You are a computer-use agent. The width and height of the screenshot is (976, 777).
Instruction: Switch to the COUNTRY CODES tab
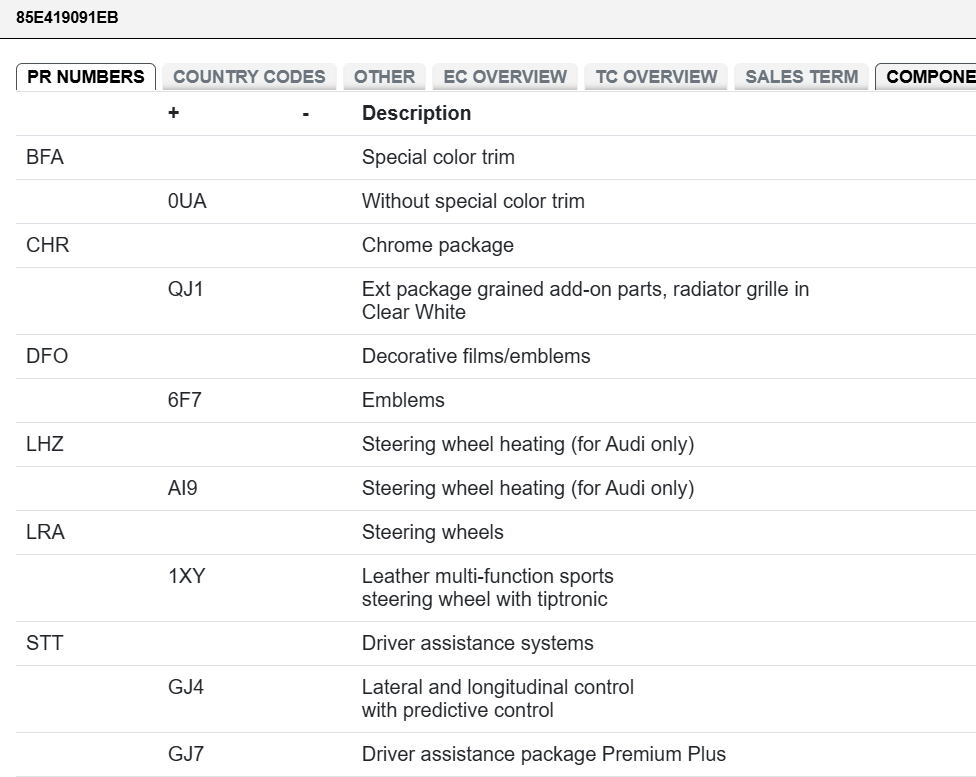(x=249, y=77)
